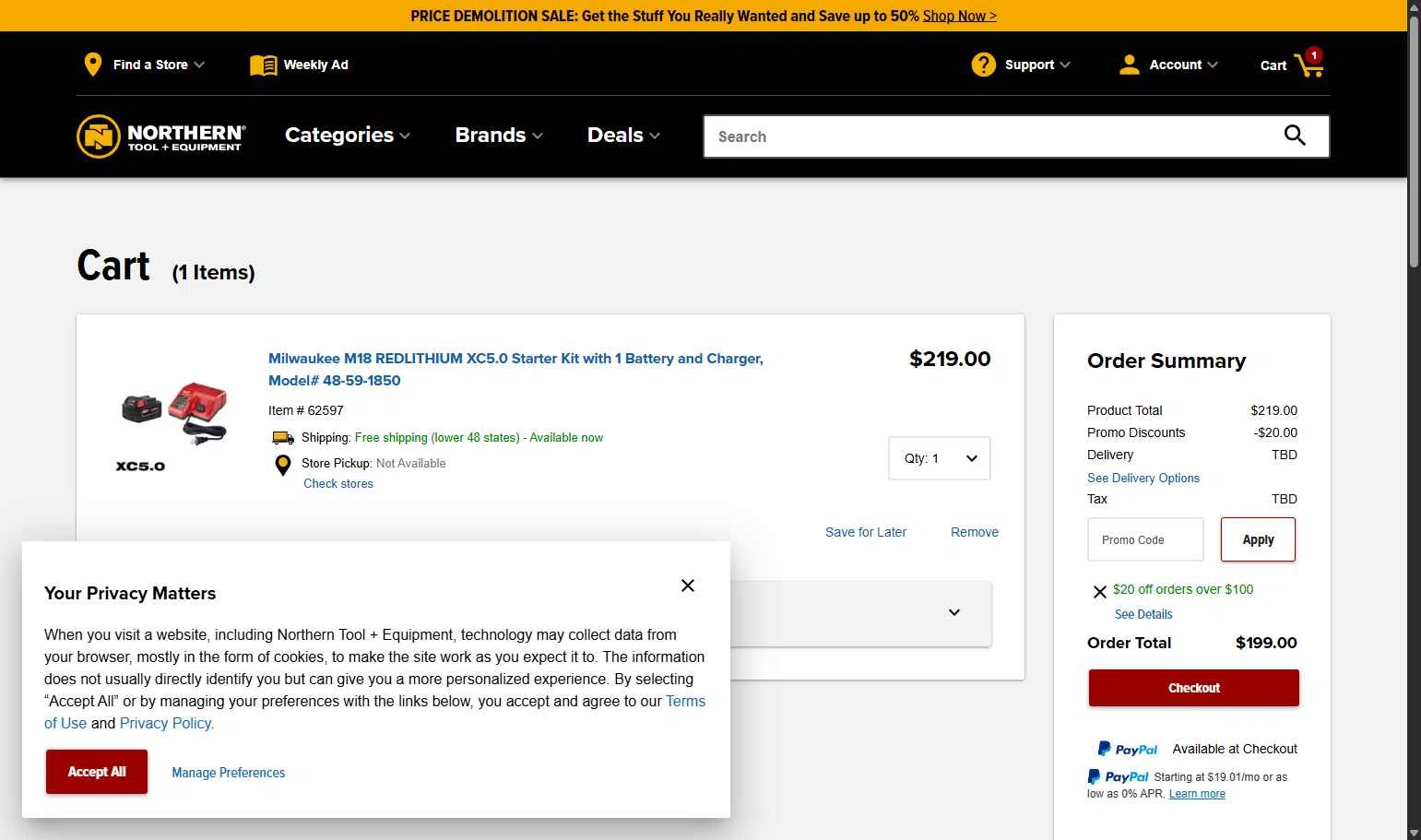Click the Promo Code input field

click(1145, 539)
